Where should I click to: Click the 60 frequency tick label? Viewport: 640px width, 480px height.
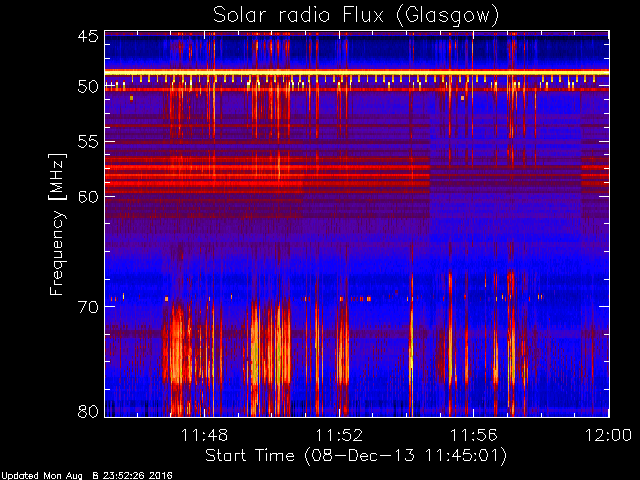click(x=88, y=196)
